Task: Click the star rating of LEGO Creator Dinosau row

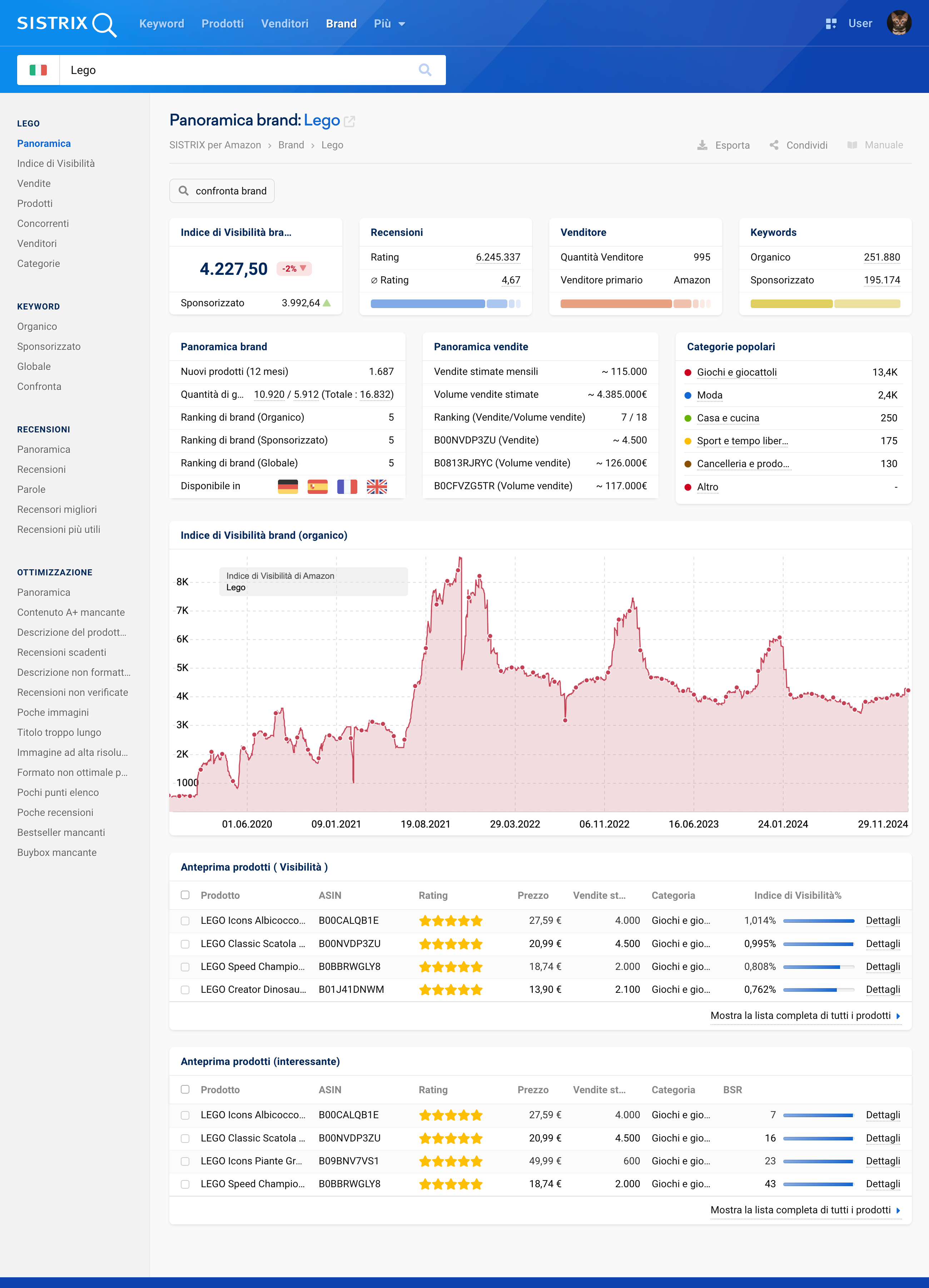Action: pyautogui.click(x=451, y=990)
